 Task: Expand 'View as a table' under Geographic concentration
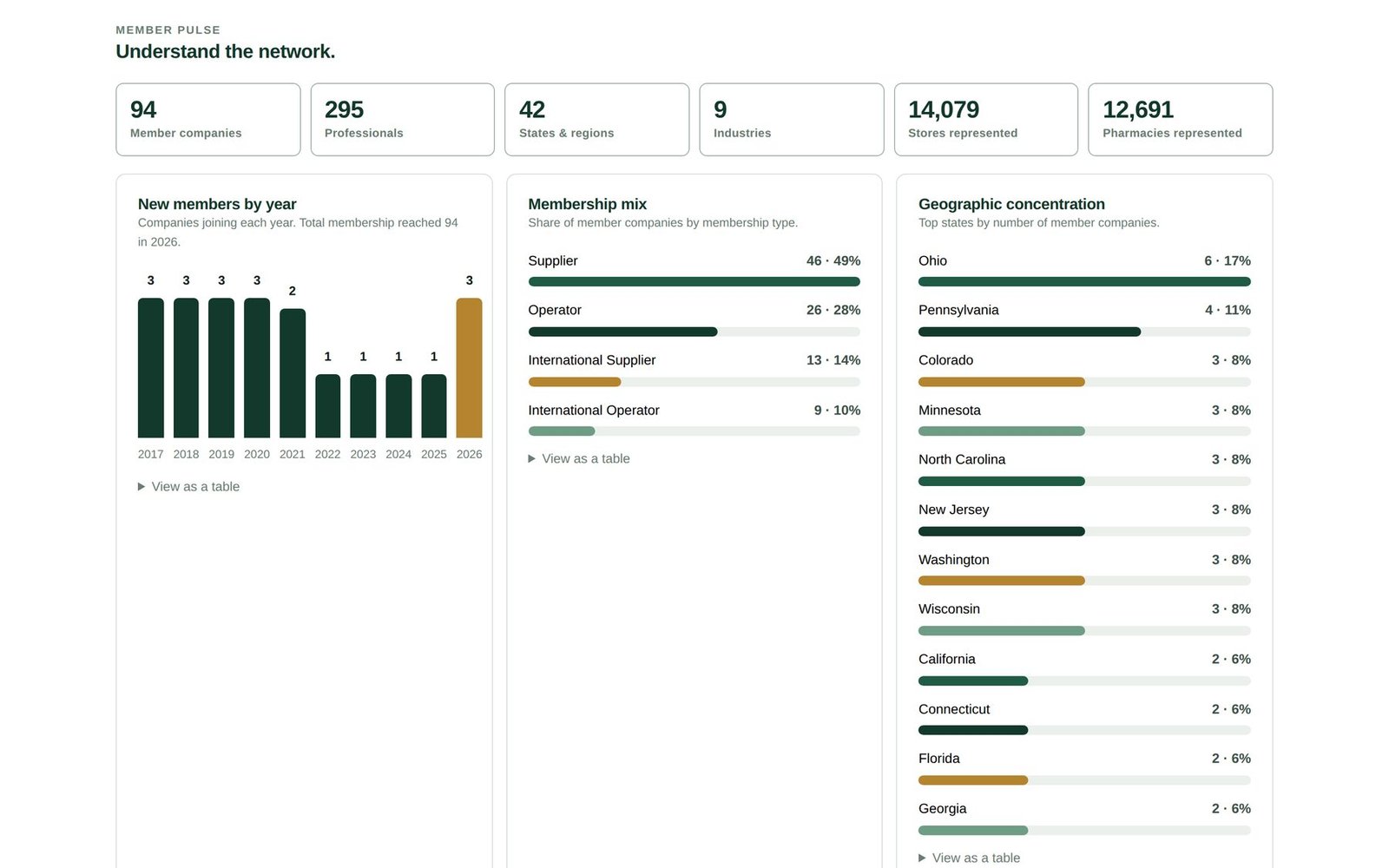(969, 858)
